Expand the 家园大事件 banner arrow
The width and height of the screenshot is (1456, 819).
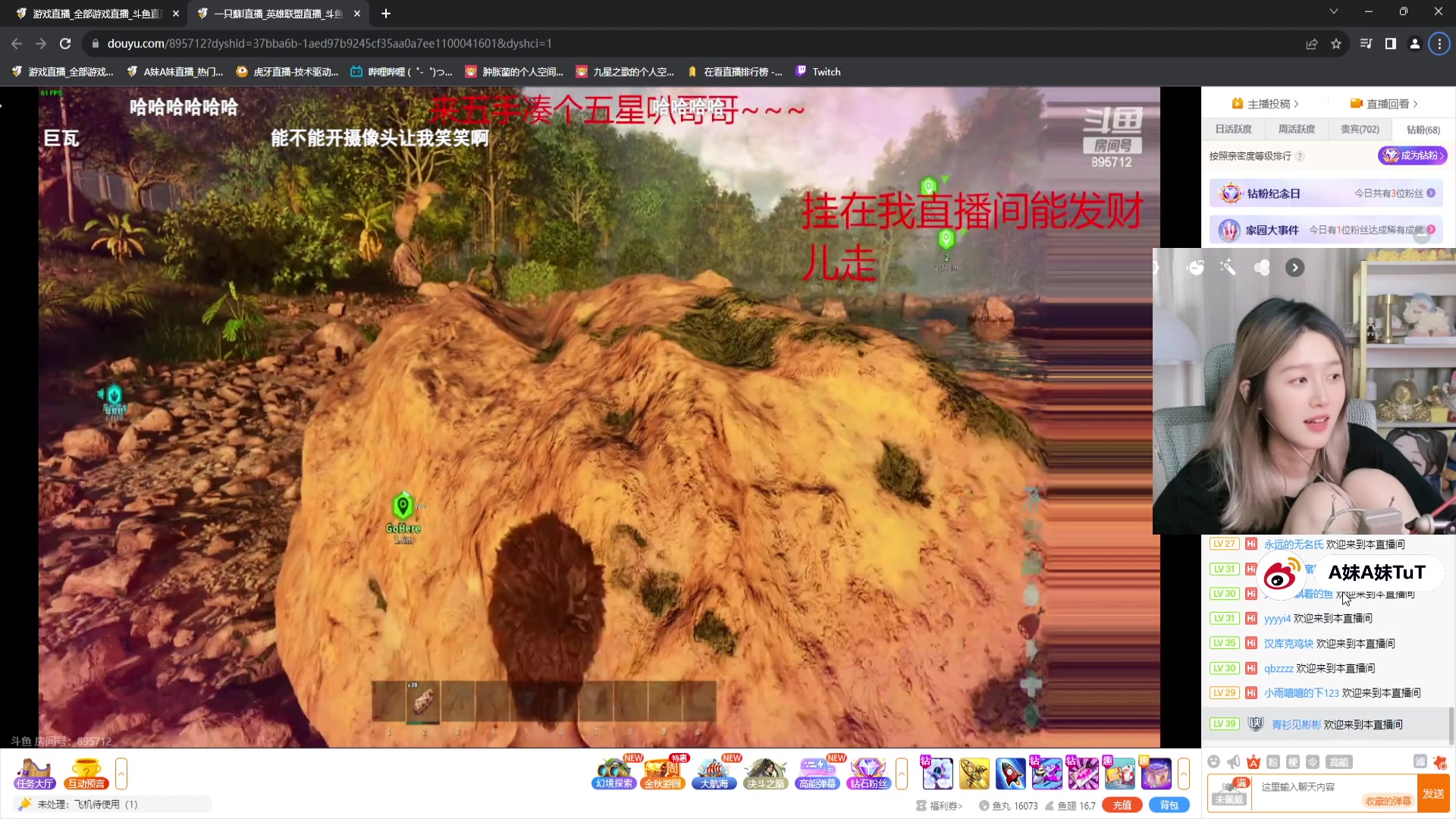pyautogui.click(x=1431, y=230)
